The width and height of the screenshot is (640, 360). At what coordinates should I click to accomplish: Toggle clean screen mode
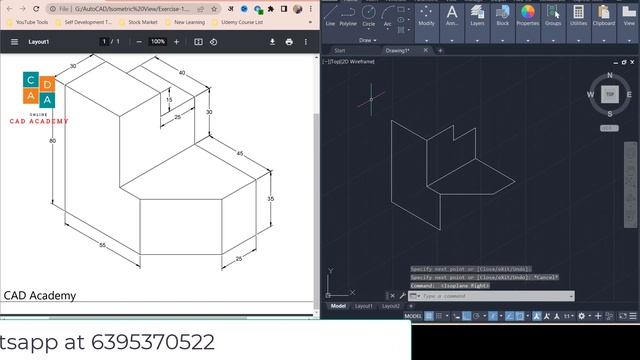(x=622, y=316)
